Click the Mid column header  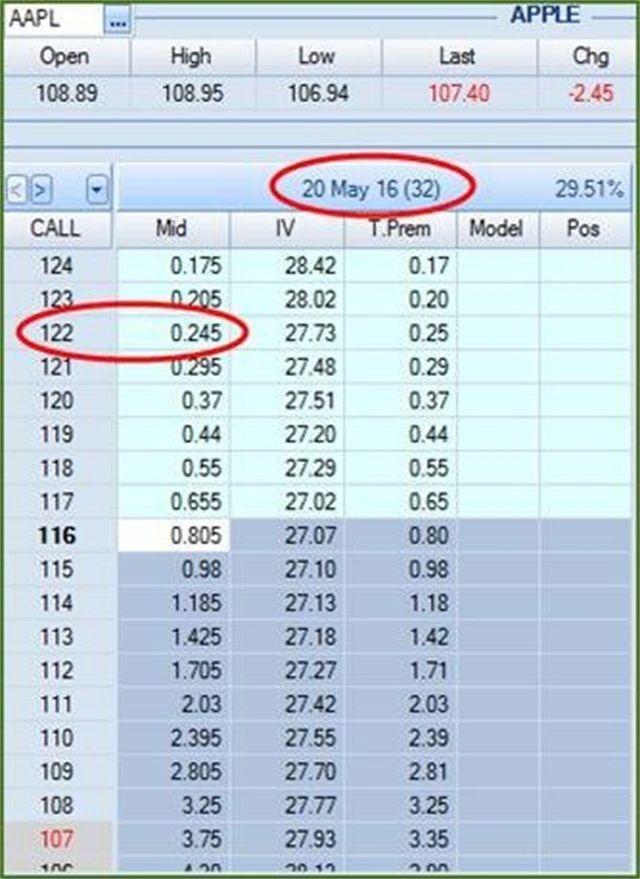click(x=172, y=229)
